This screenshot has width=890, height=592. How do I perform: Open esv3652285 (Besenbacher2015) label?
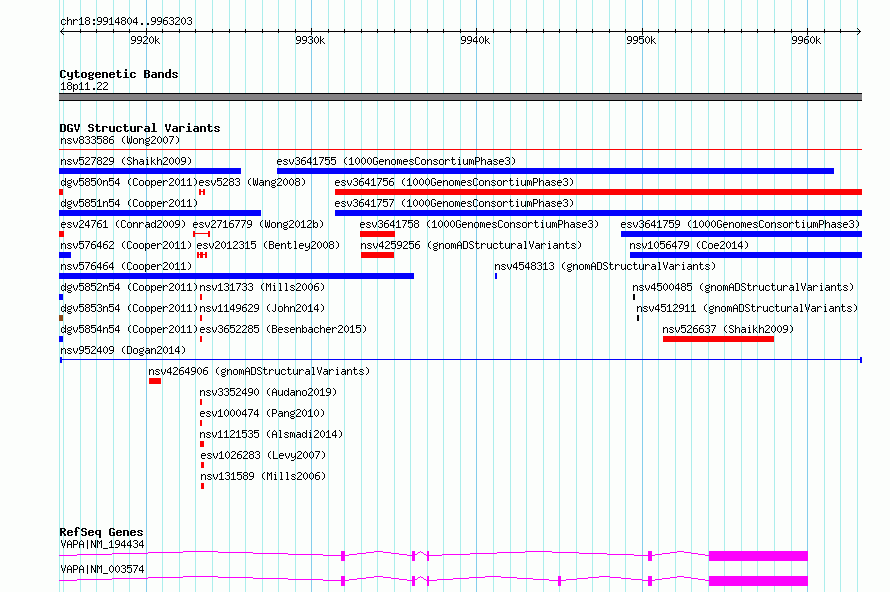[x=283, y=329]
